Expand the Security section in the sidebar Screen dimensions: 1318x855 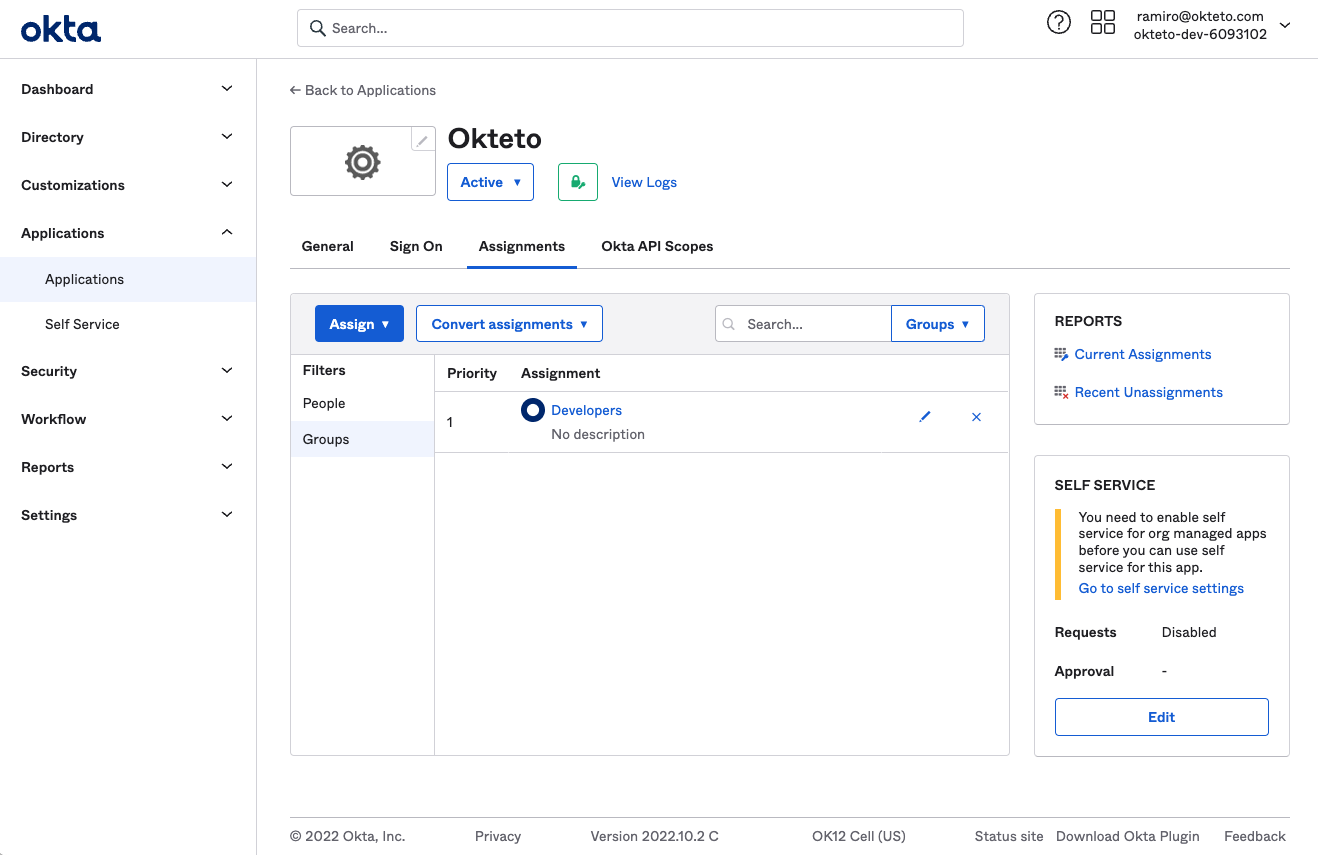click(x=127, y=371)
